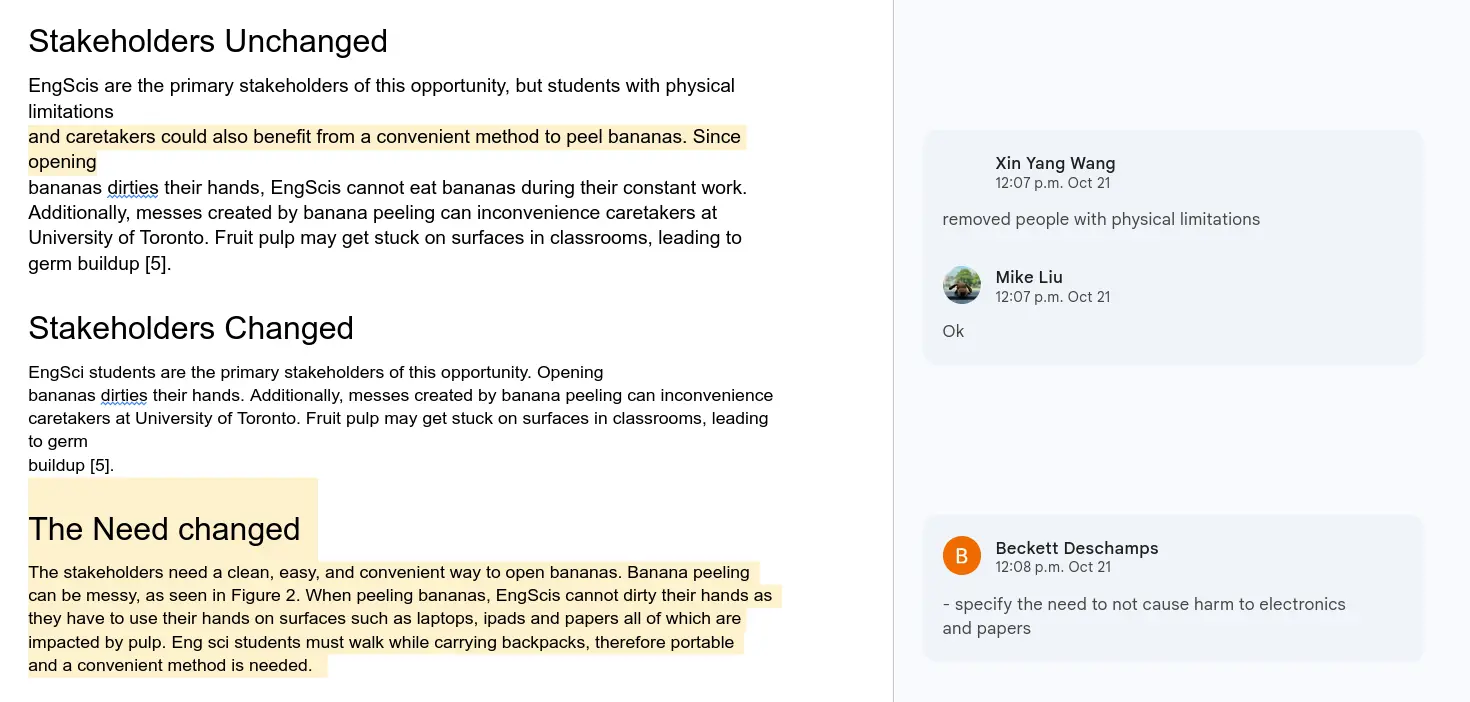The image size is (1470, 702).
Task: Click the timestamp under Mike Liu
Action: (1052, 297)
